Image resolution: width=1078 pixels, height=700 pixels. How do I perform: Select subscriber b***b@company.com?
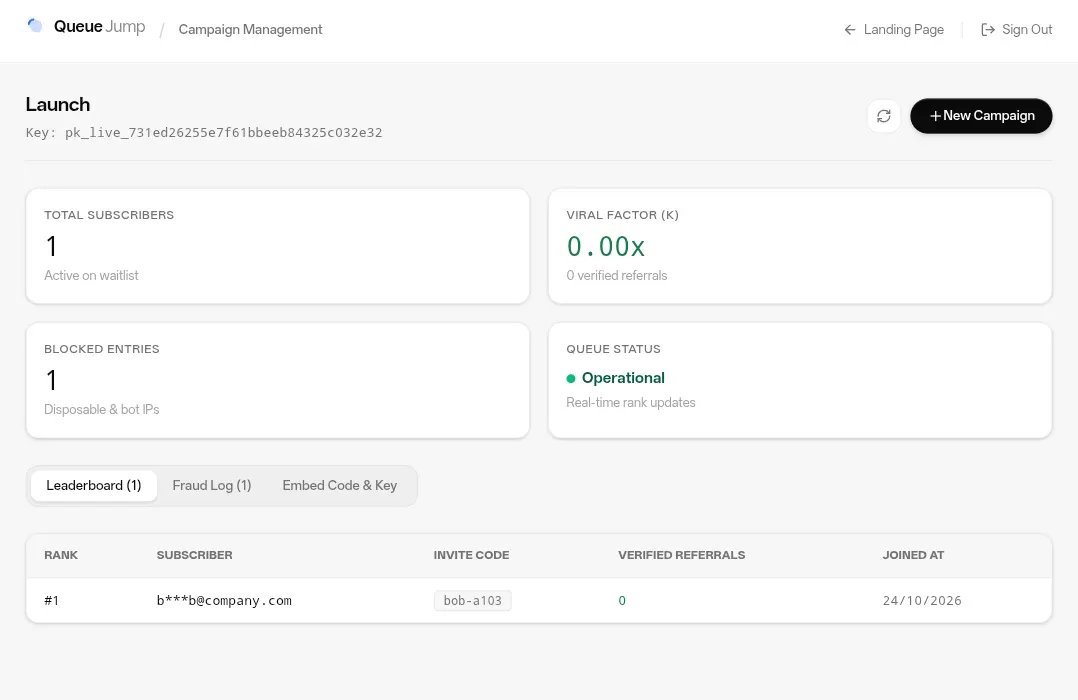point(224,600)
